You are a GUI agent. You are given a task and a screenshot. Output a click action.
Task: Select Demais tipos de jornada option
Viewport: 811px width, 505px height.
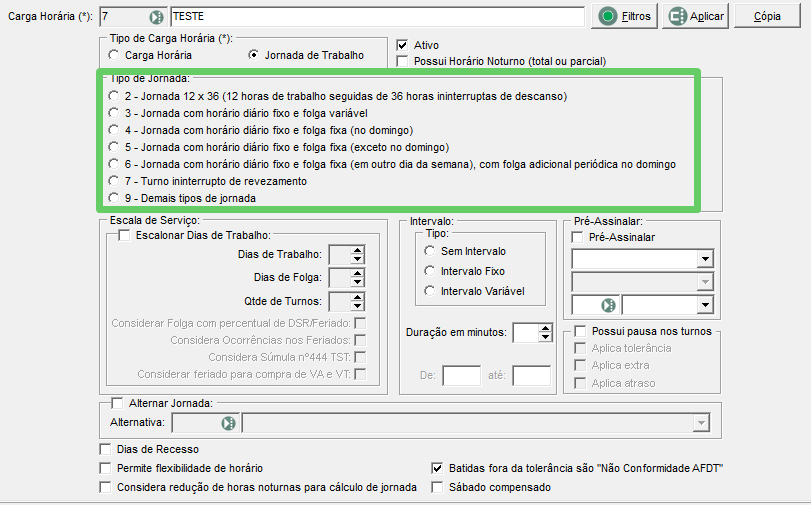click(x=113, y=199)
